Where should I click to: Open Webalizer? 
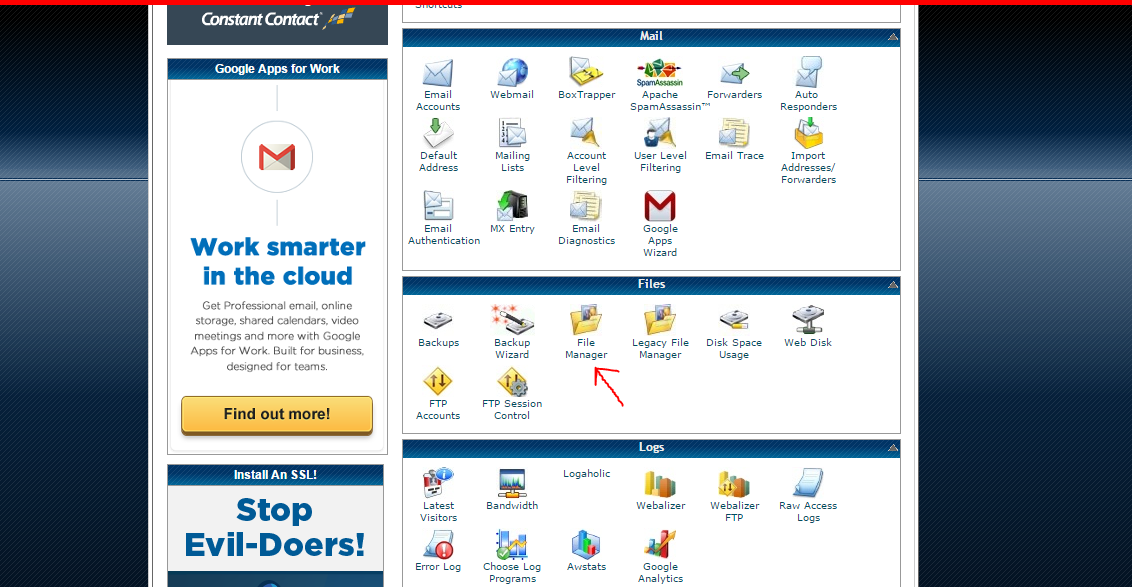(660, 490)
